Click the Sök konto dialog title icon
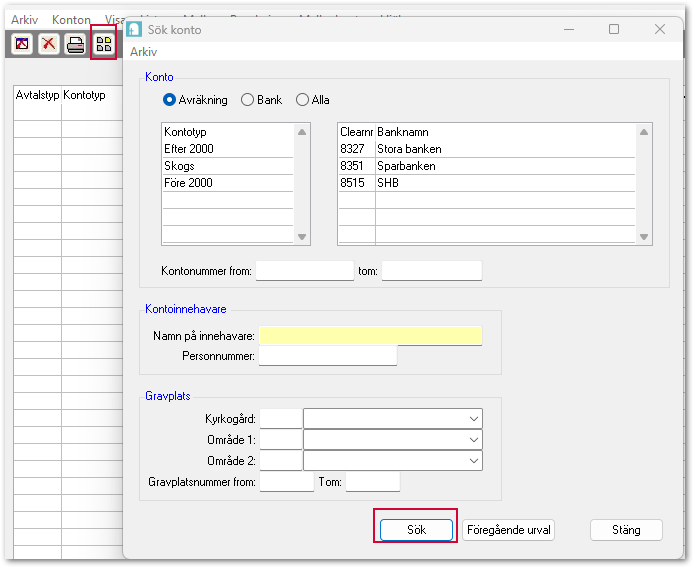Screen dimensions: 694x568 [134, 29]
